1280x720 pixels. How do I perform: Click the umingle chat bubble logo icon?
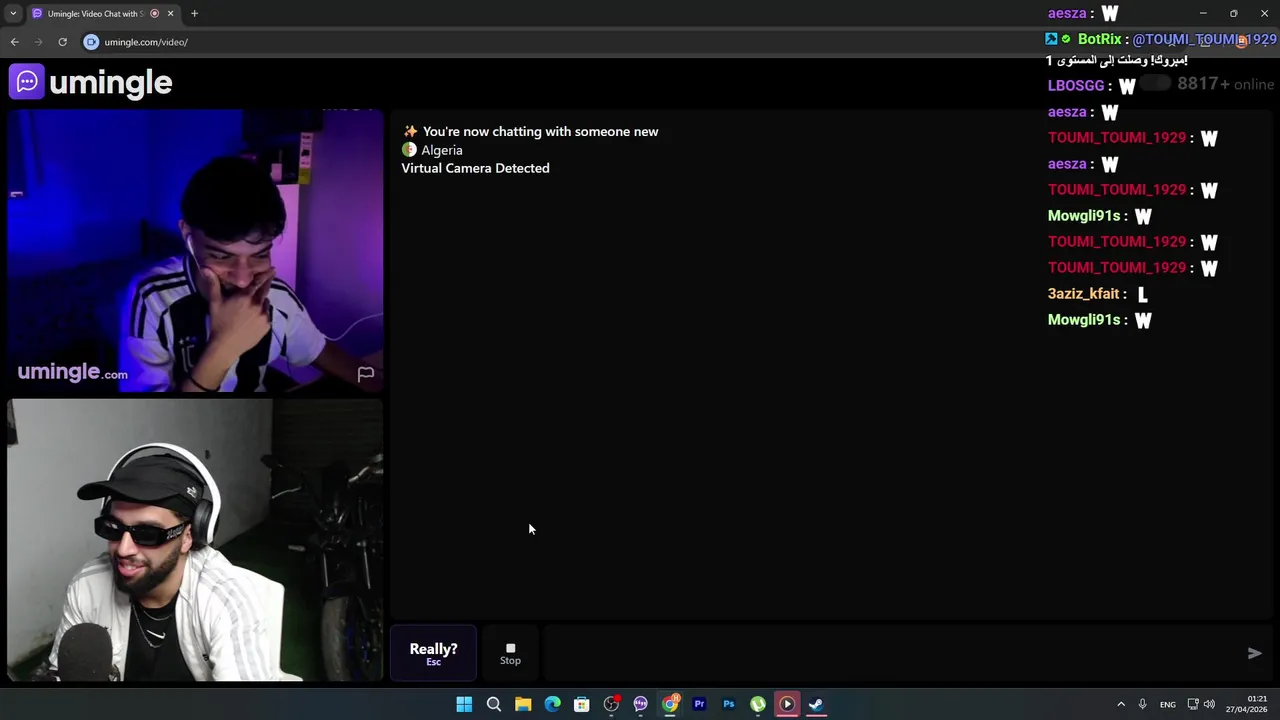(x=27, y=82)
